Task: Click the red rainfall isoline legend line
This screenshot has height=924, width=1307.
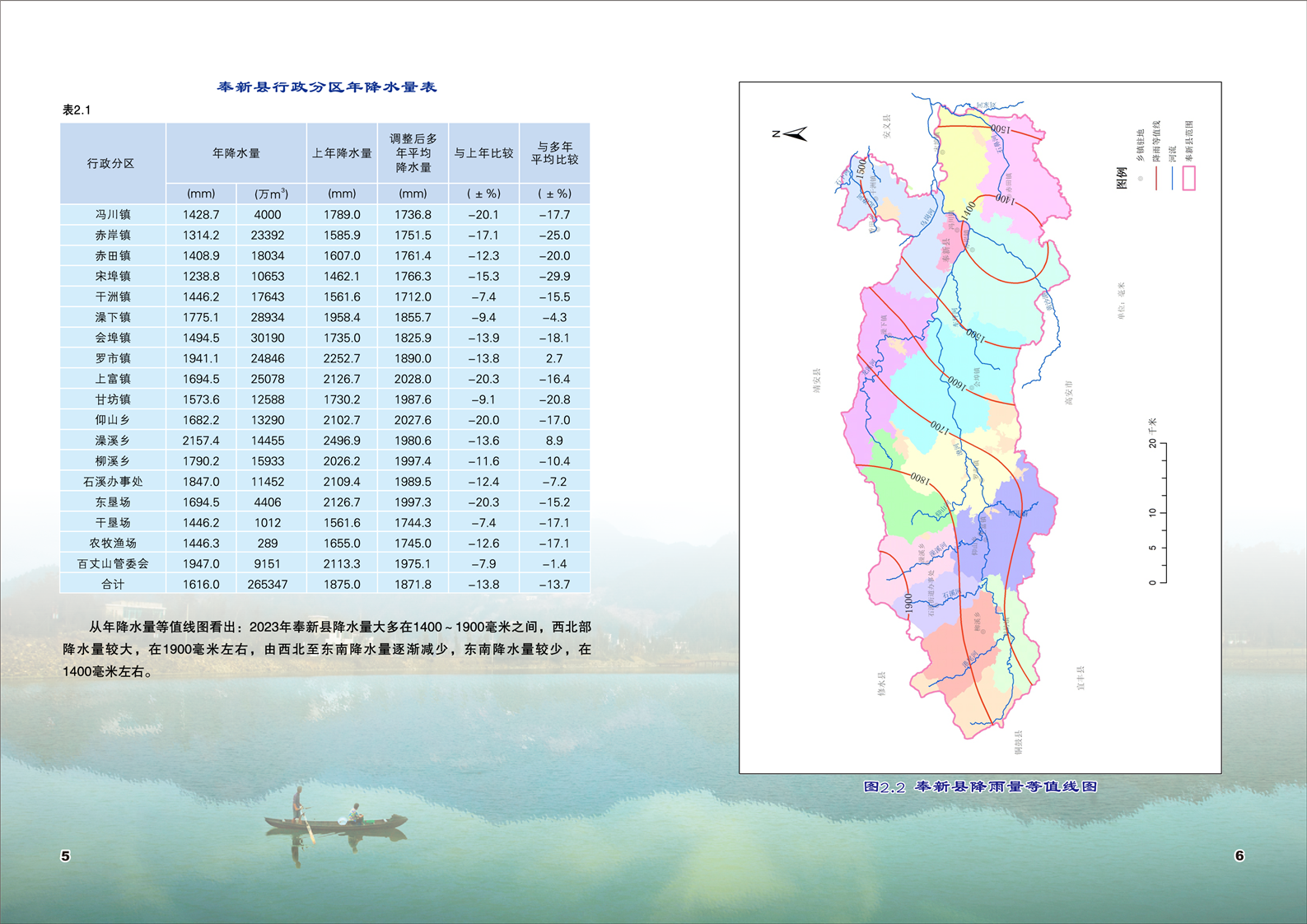Action: [1156, 178]
